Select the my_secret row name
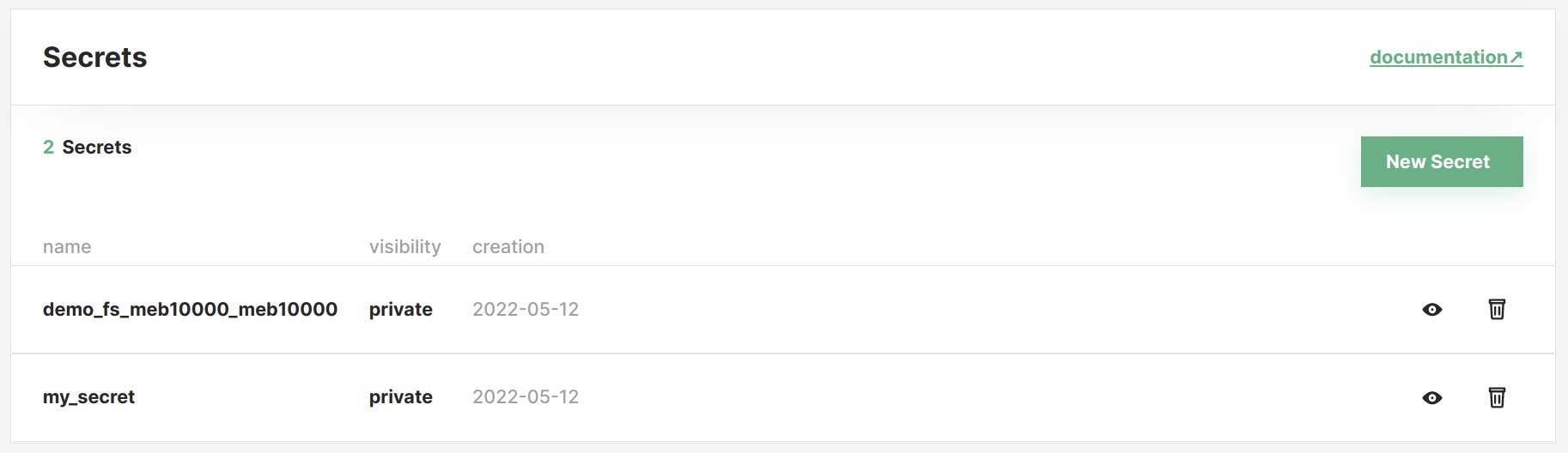Image resolution: width=1568 pixels, height=453 pixels. pos(88,397)
